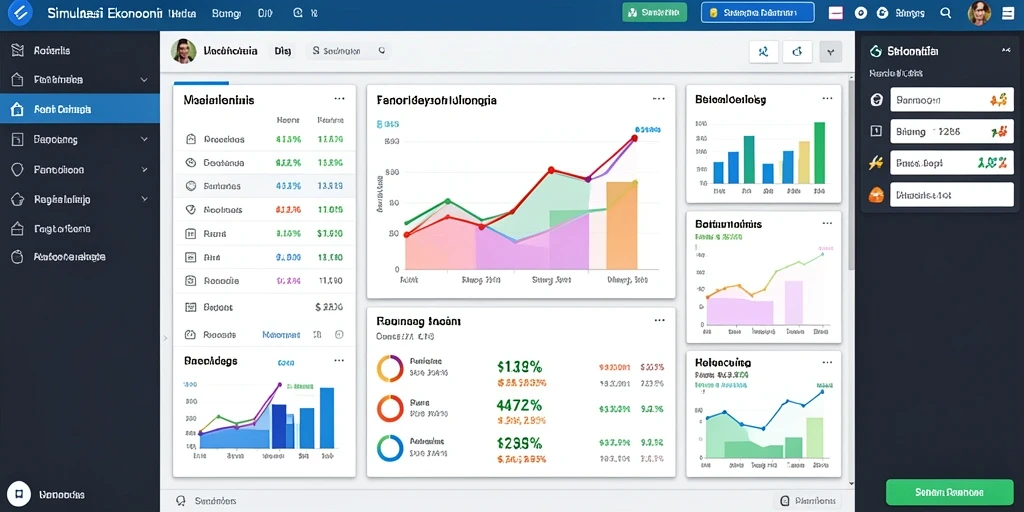Image resolution: width=1024 pixels, height=512 pixels.
Task: Click heart shield icon in Nooinaots row
Action: pyautogui.click(x=191, y=210)
